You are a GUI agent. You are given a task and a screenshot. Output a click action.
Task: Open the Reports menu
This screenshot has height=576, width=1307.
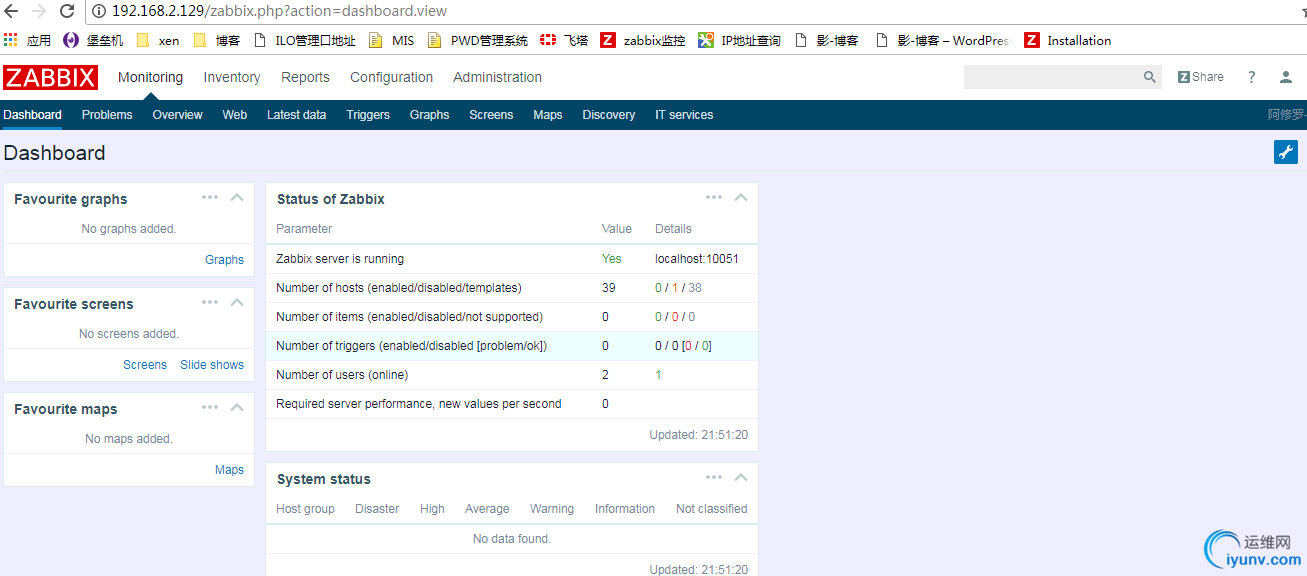click(305, 77)
